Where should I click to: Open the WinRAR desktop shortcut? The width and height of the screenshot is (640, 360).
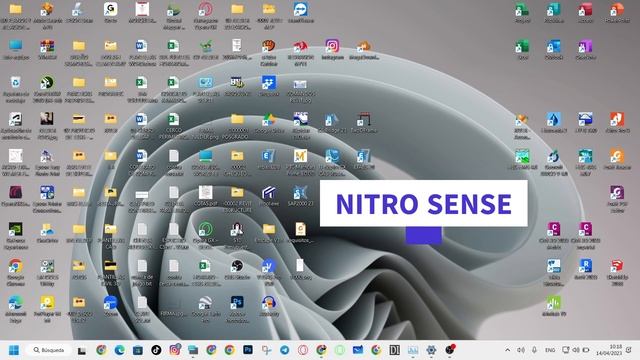[x=47, y=46]
